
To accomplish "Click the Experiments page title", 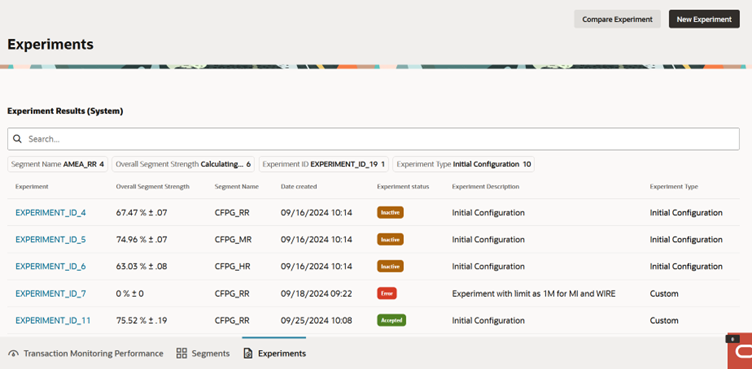I will (50, 45).
